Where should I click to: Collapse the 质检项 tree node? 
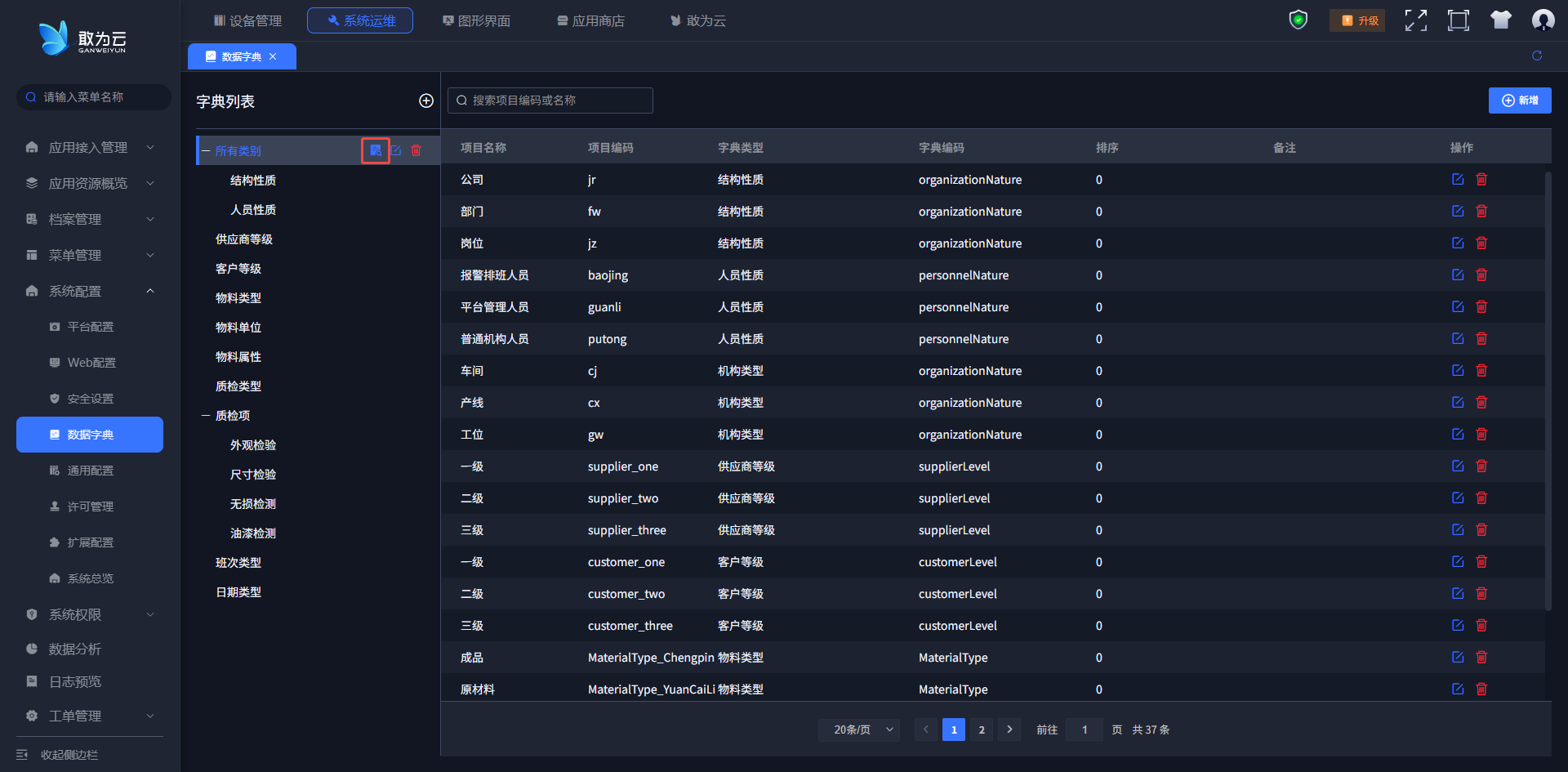[206, 416]
